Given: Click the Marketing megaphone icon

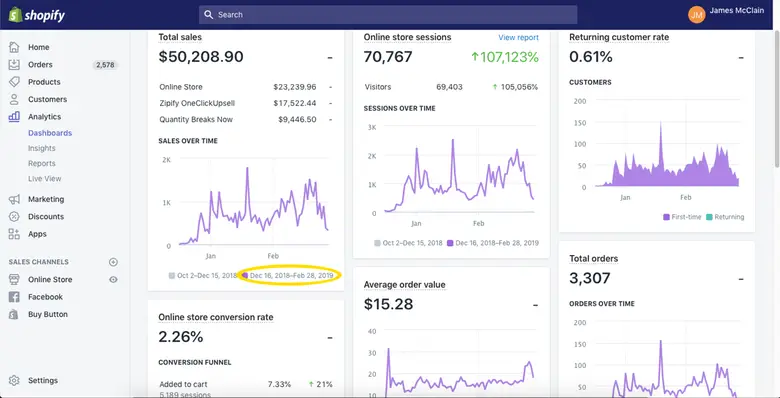Looking at the screenshot, I should [x=14, y=199].
